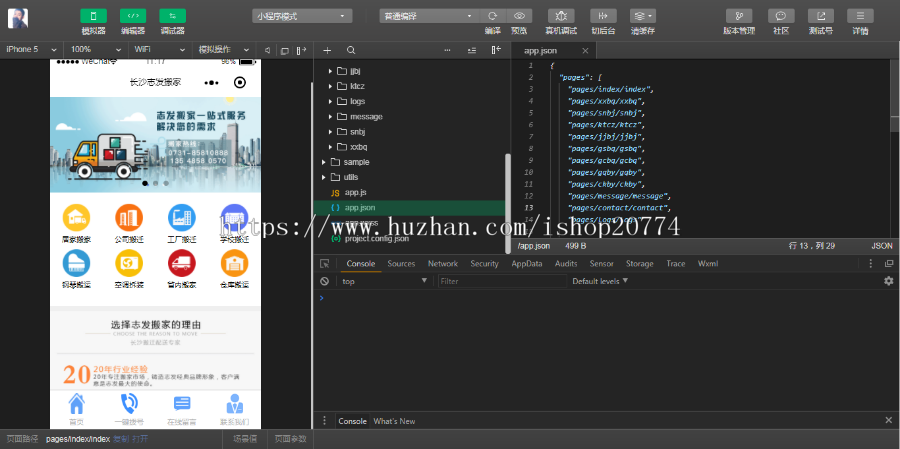The image size is (900, 449).
Task: Click the piano moving service icon
Action: [x=76, y=264]
